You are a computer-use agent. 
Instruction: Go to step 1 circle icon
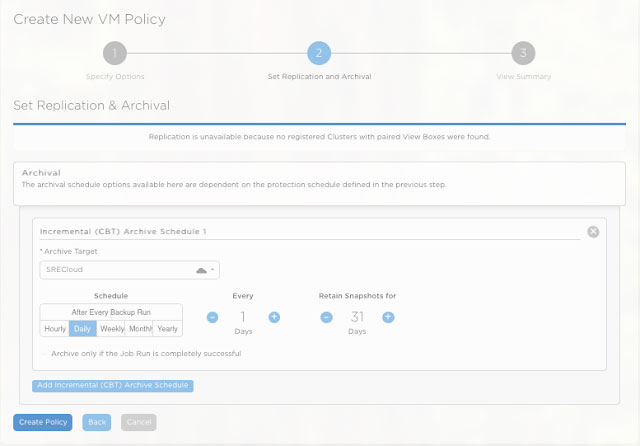click(115, 53)
